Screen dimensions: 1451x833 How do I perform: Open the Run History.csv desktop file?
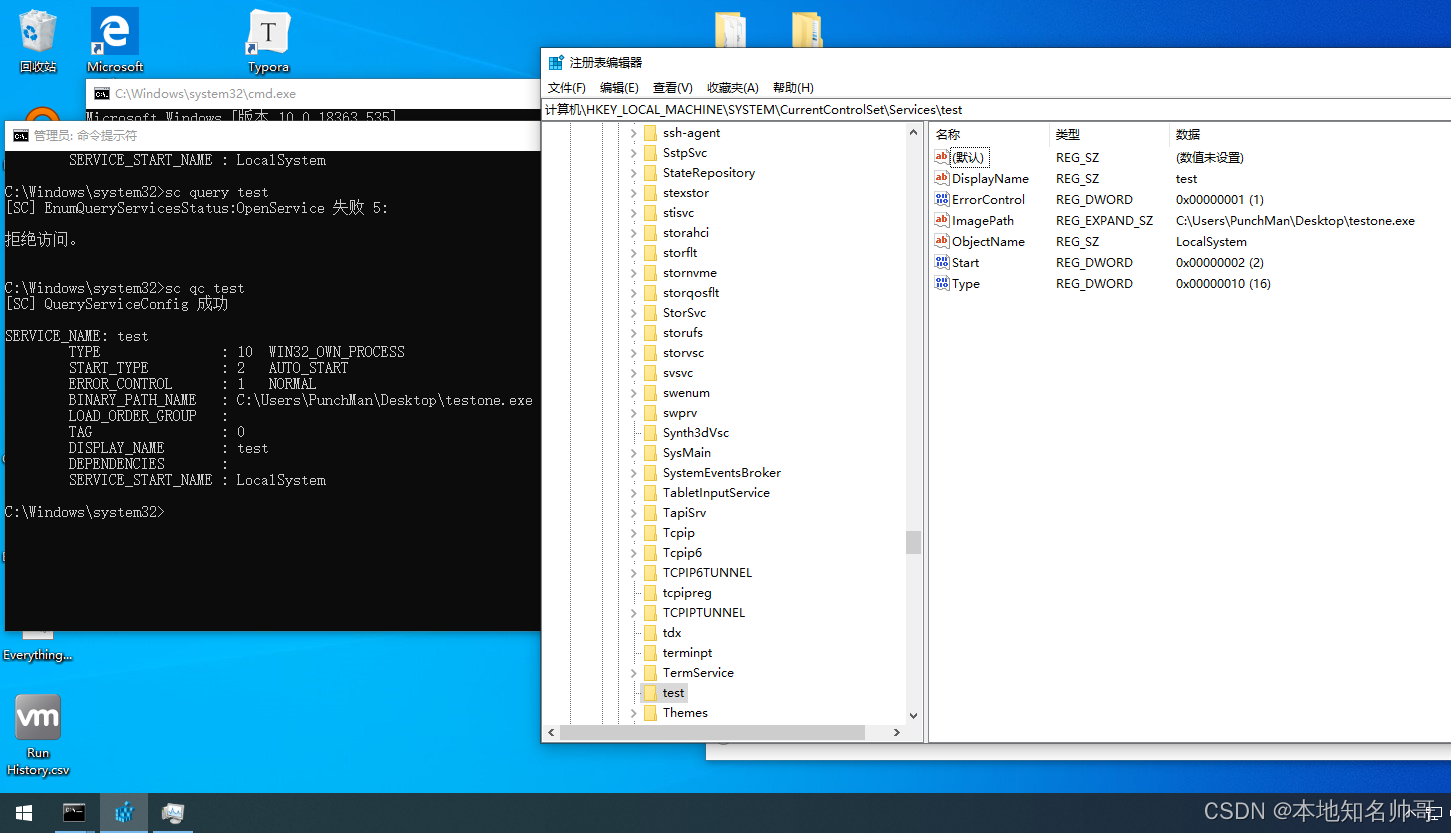coord(38,735)
